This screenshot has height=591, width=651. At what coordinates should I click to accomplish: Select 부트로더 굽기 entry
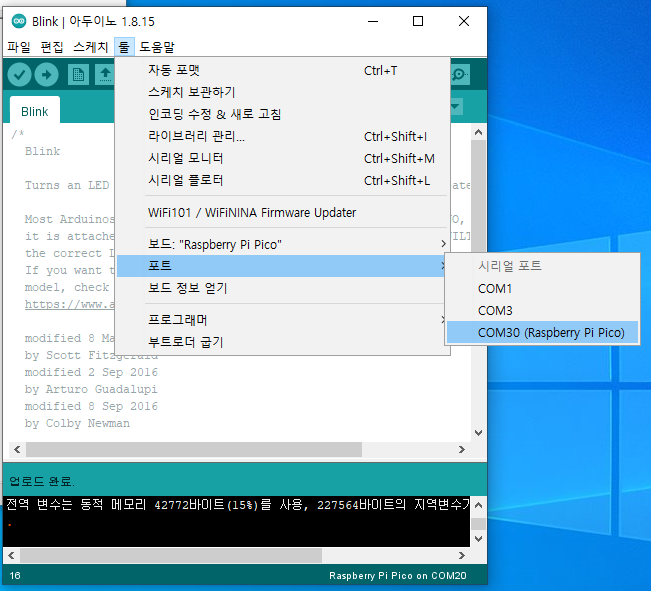[281, 342]
